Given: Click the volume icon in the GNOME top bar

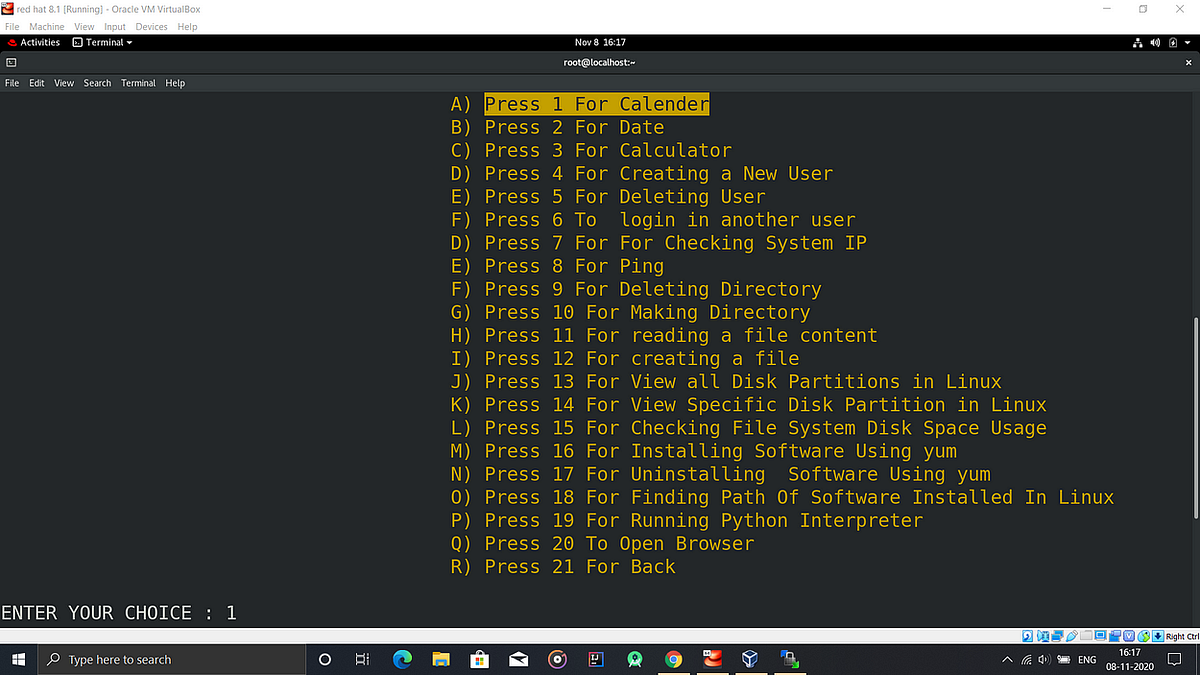Looking at the screenshot, I should (1156, 42).
